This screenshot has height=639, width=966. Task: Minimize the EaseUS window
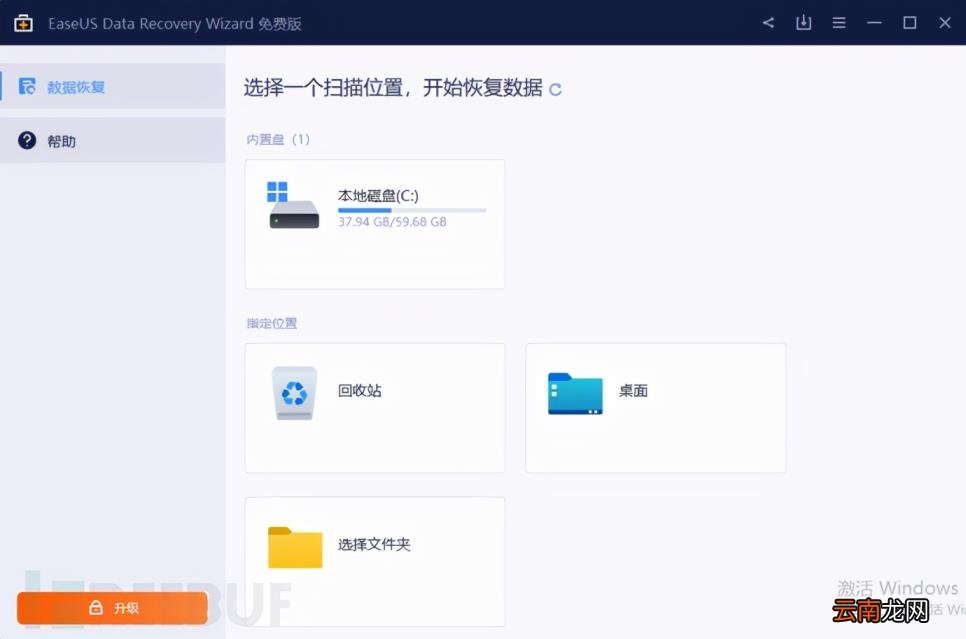pos(874,23)
